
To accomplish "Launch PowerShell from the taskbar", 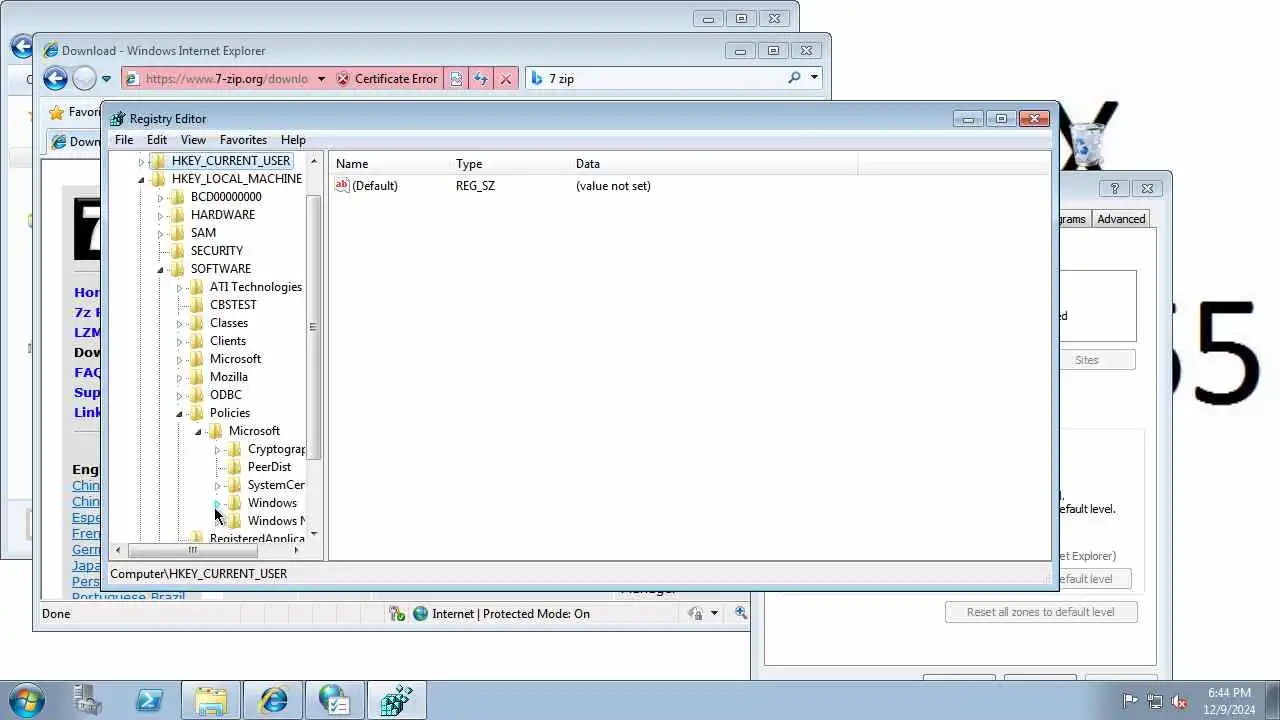I will [150, 700].
